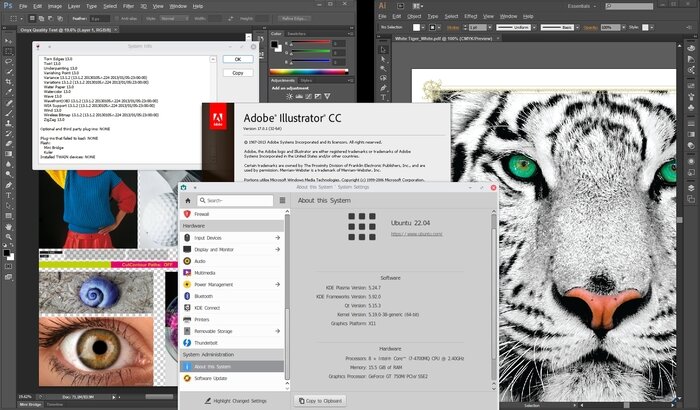This screenshot has width=700, height=410.
Task: Choose Intersect with selection mode
Action: point(59,19)
